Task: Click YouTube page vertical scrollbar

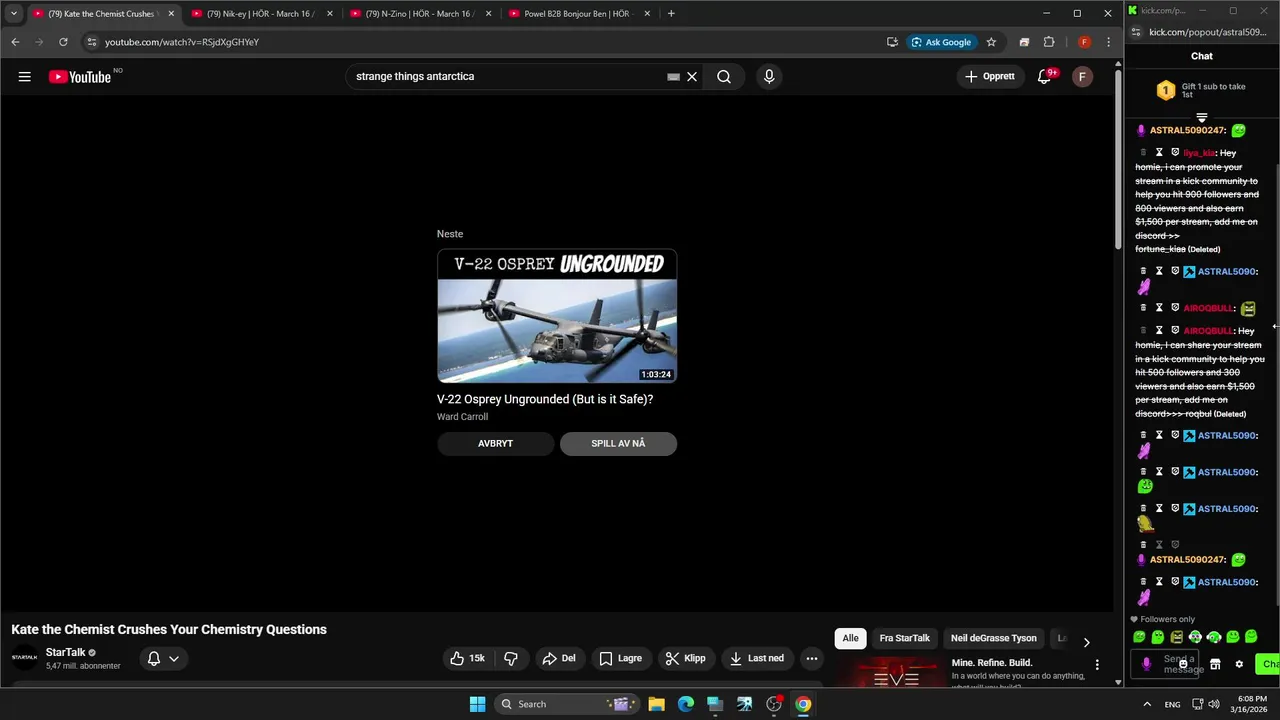Action: coord(1118,160)
